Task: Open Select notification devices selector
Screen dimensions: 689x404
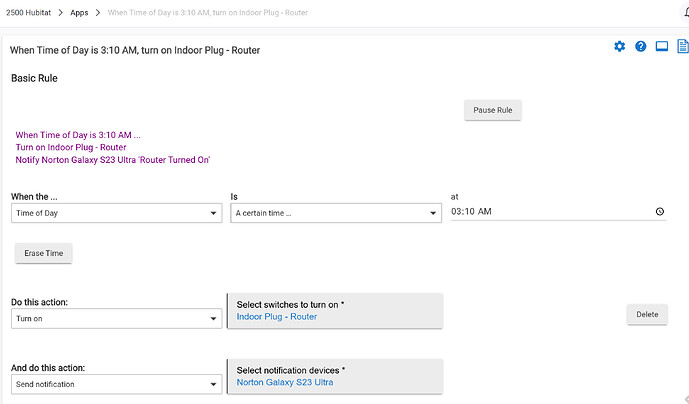Action: [335, 376]
